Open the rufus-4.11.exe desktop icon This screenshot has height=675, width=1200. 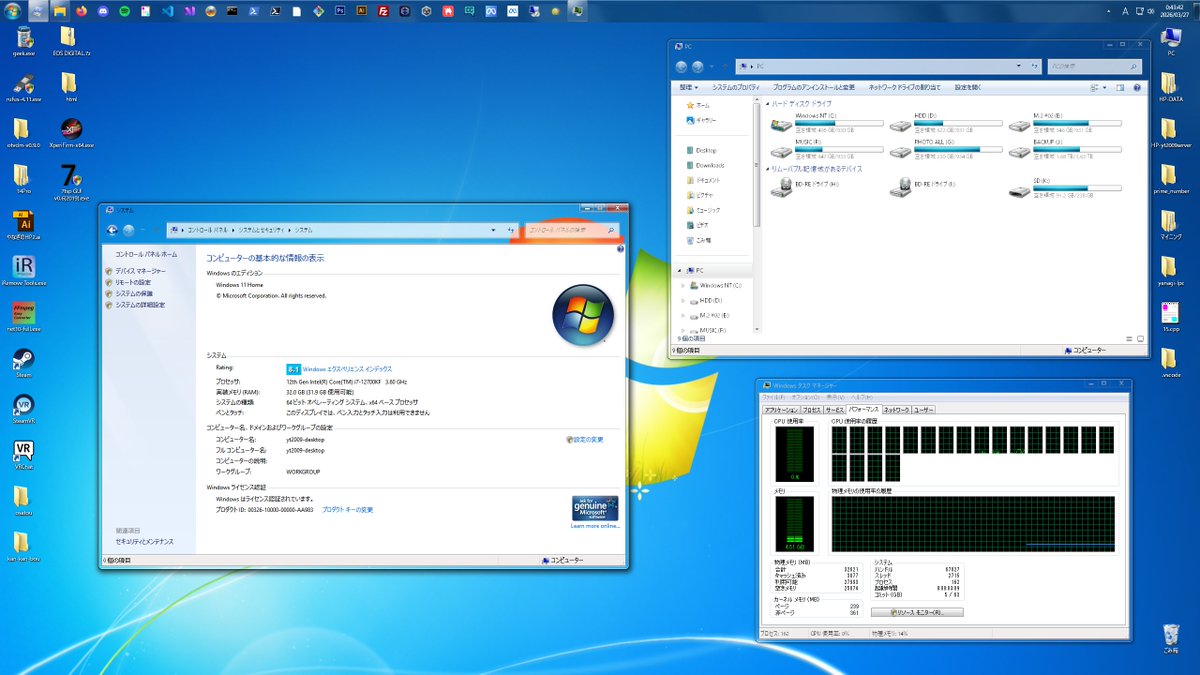22,87
